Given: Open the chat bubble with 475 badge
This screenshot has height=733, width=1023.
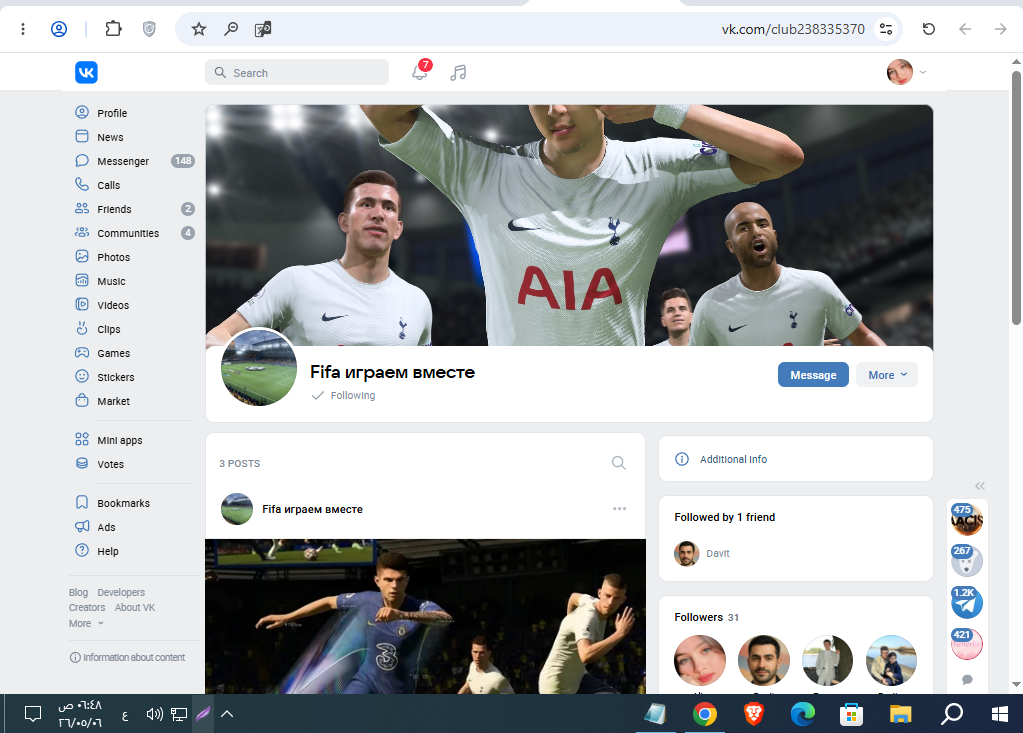Looking at the screenshot, I should 967,519.
